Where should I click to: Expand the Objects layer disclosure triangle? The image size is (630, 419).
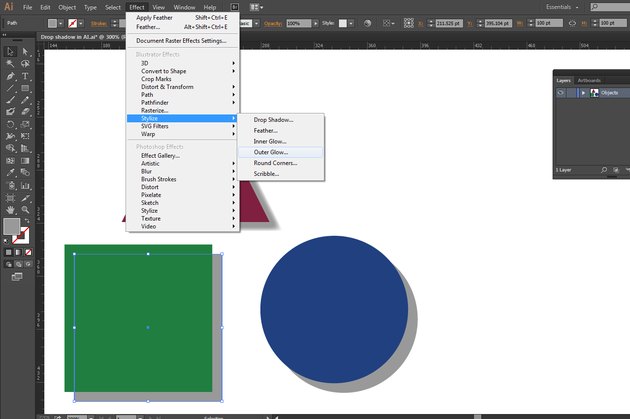point(583,93)
